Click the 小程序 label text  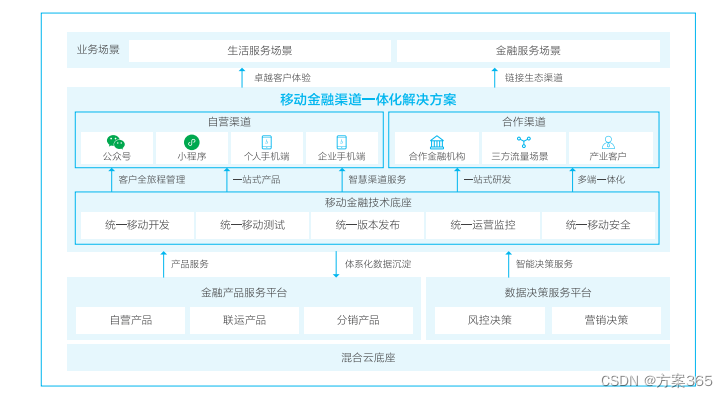192,157
